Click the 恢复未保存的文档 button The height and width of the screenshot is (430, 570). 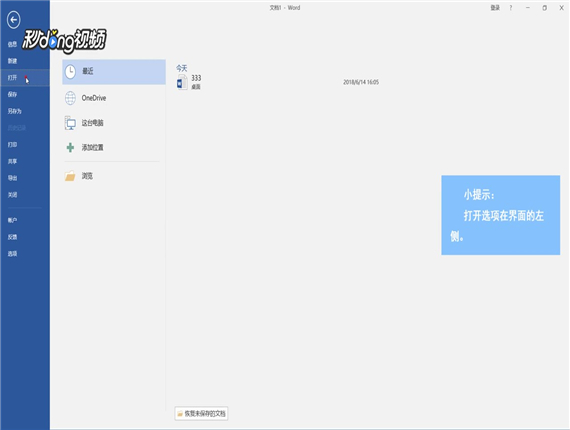coord(201,414)
